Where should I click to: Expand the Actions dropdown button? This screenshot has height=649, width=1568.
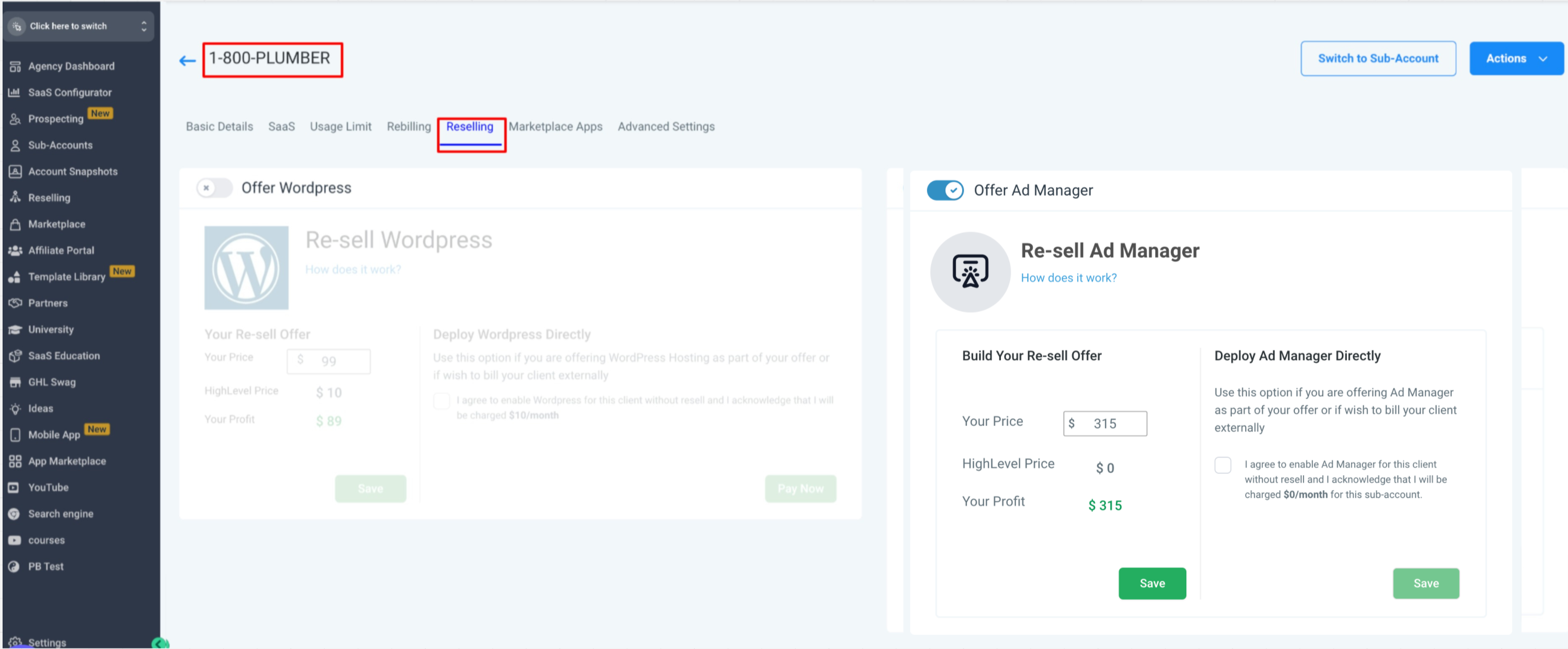[x=1516, y=58]
